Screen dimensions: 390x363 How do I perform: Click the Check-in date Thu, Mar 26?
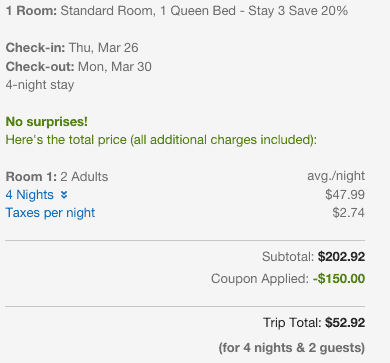(x=104, y=48)
